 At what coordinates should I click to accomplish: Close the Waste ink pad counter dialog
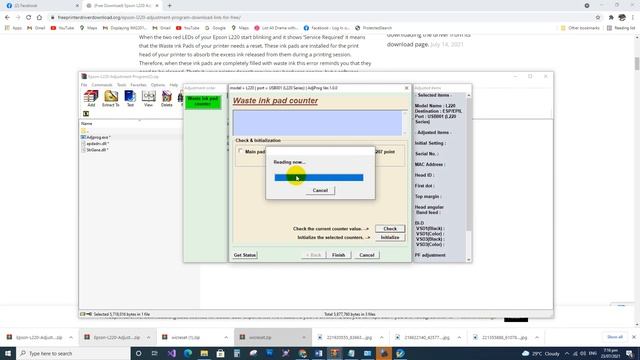[x=406, y=88]
